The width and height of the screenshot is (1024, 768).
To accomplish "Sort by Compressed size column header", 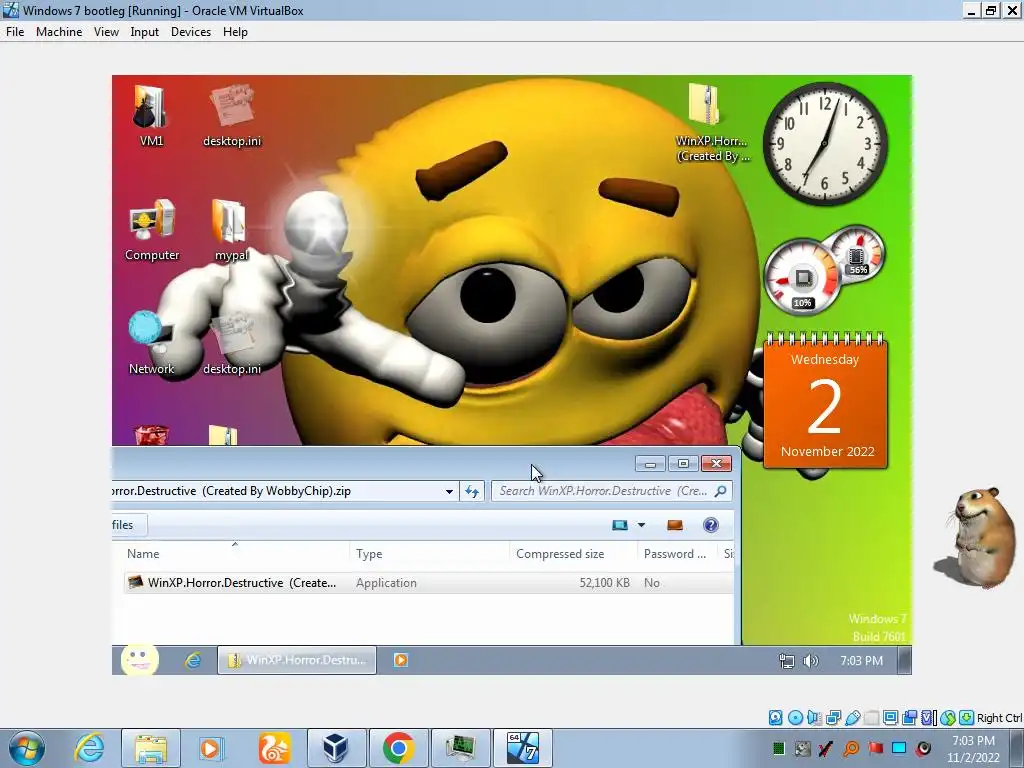I will click(x=573, y=554).
